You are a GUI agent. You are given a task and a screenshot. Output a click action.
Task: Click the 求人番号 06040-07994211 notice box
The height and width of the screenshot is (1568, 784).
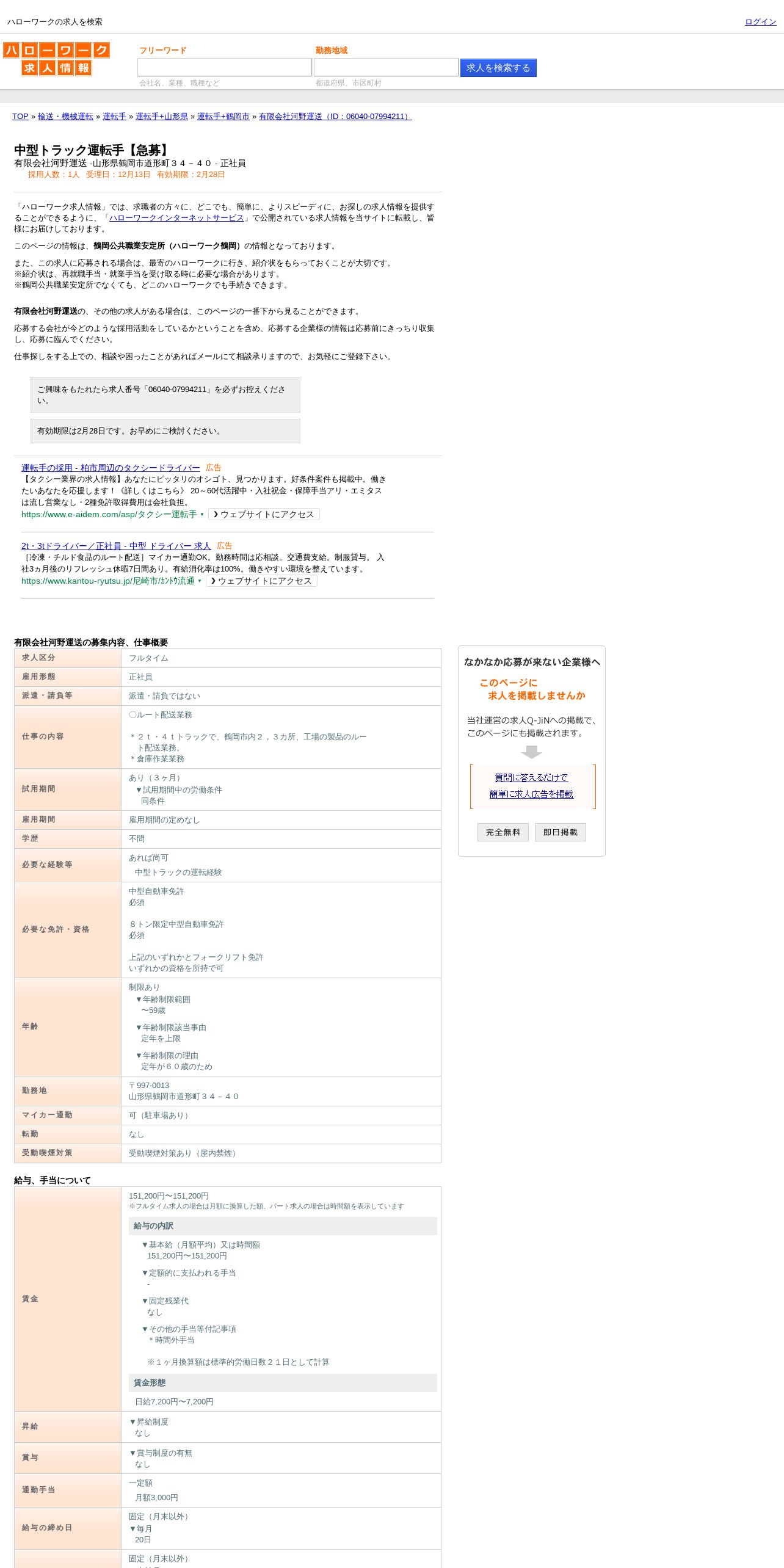coord(165,395)
